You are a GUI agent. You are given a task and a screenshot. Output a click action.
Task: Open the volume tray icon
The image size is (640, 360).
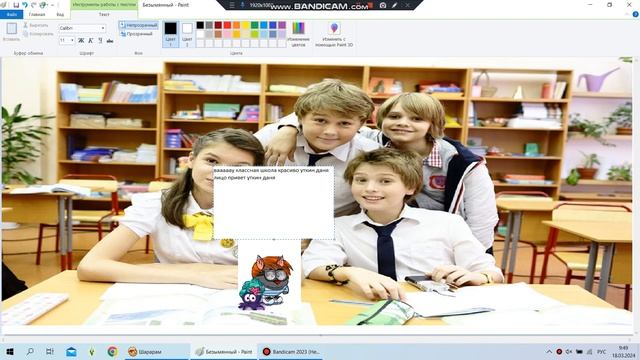[569, 351]
